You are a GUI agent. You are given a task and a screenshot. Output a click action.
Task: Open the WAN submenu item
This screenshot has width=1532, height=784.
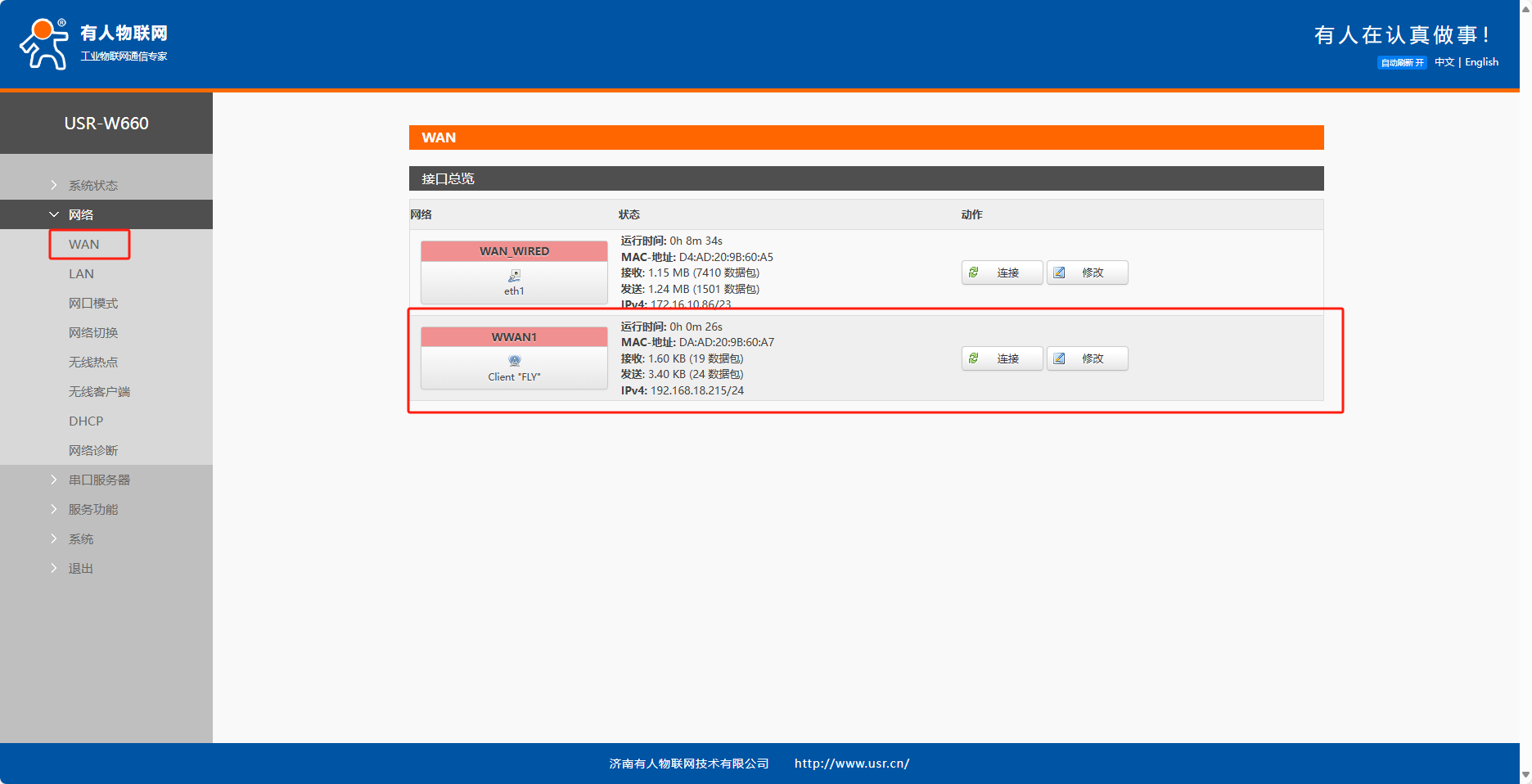(84, 245)
